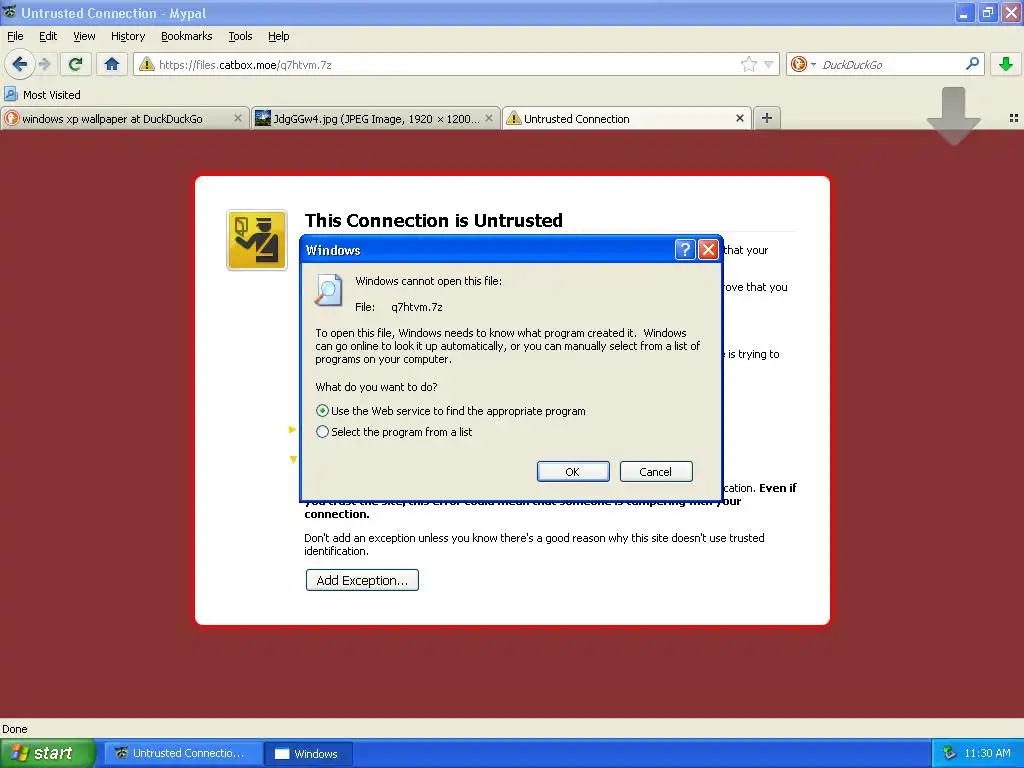Close the Untrusted Connection tab
This screenshot has height=768, width=1024.
[x=739, y=118]
